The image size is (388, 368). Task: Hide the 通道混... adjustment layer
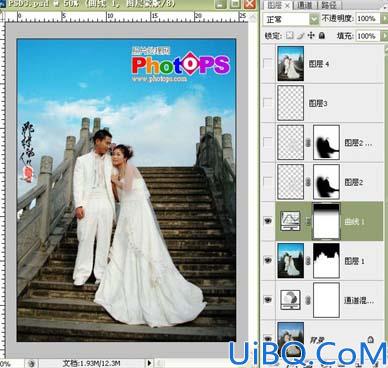tap(268, 300)
